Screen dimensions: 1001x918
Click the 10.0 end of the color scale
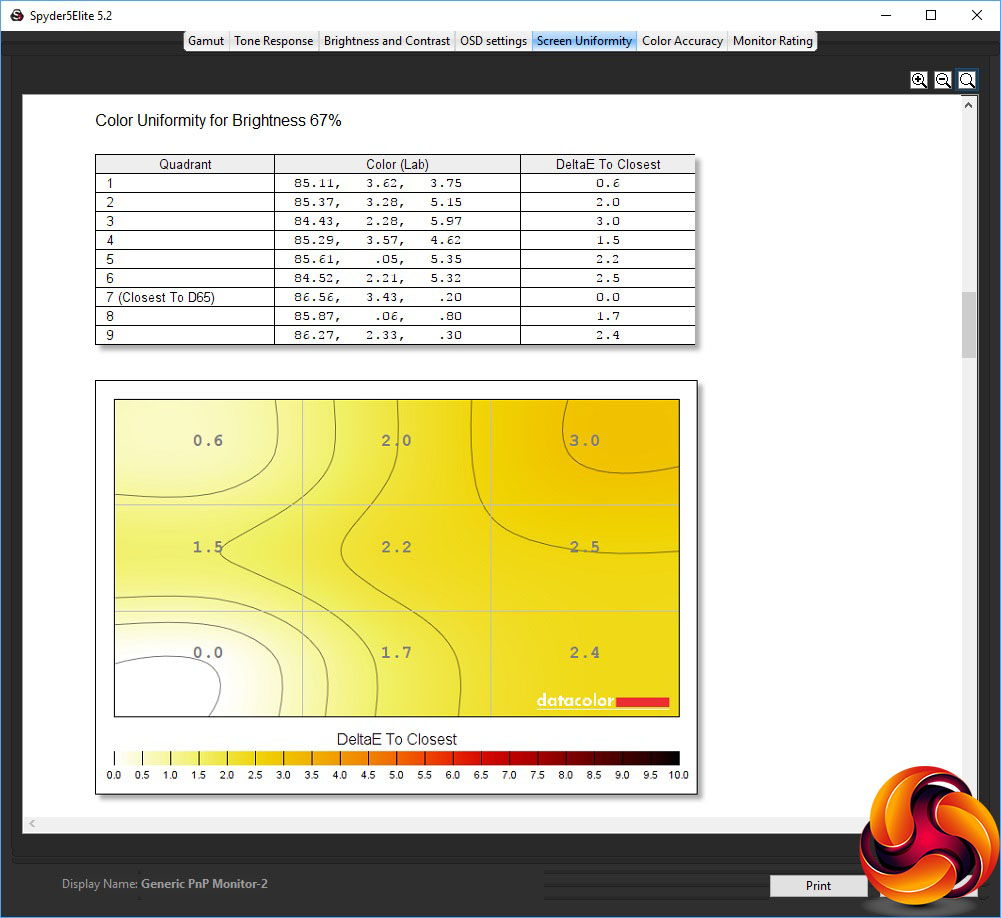pos(679,775)
